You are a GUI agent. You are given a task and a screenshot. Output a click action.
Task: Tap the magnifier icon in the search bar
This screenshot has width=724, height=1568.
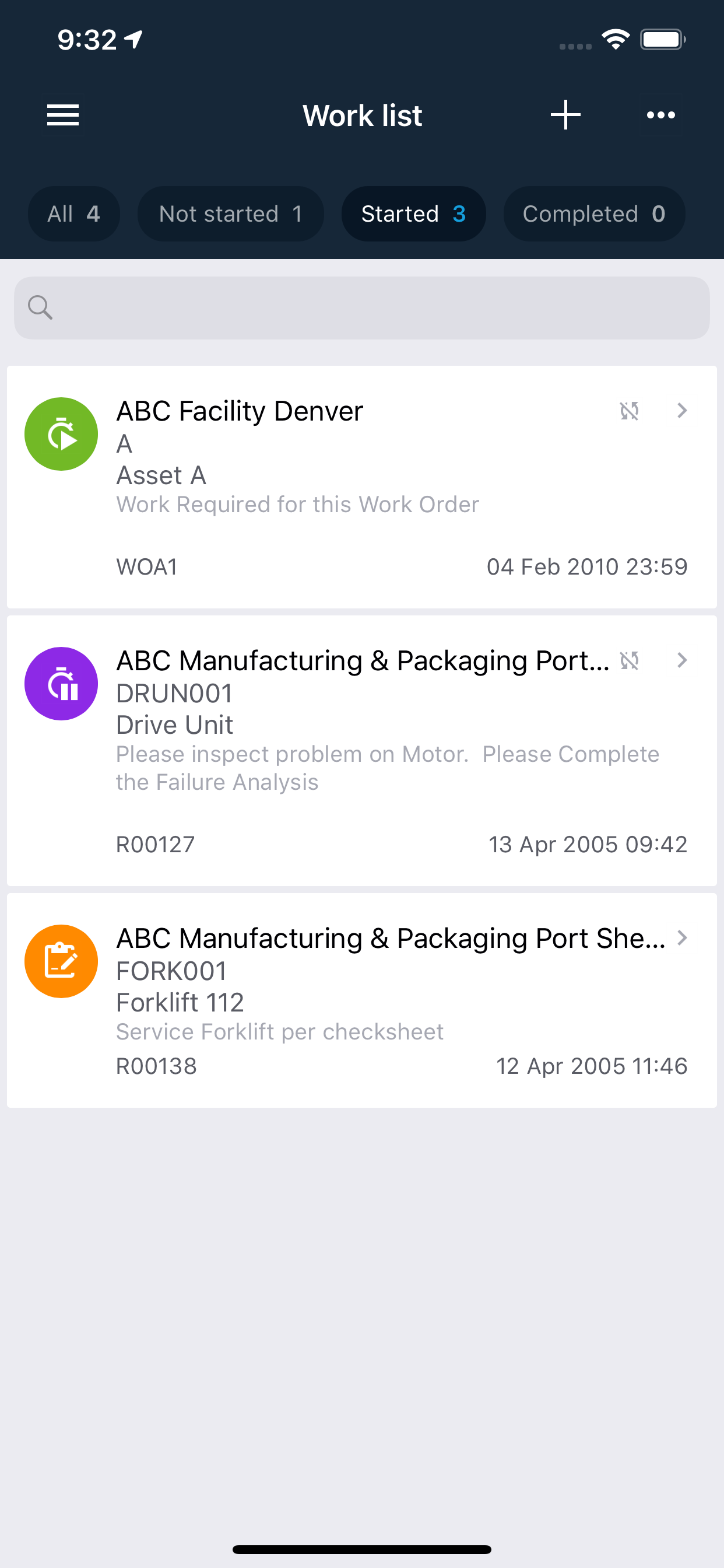point(40,307)
